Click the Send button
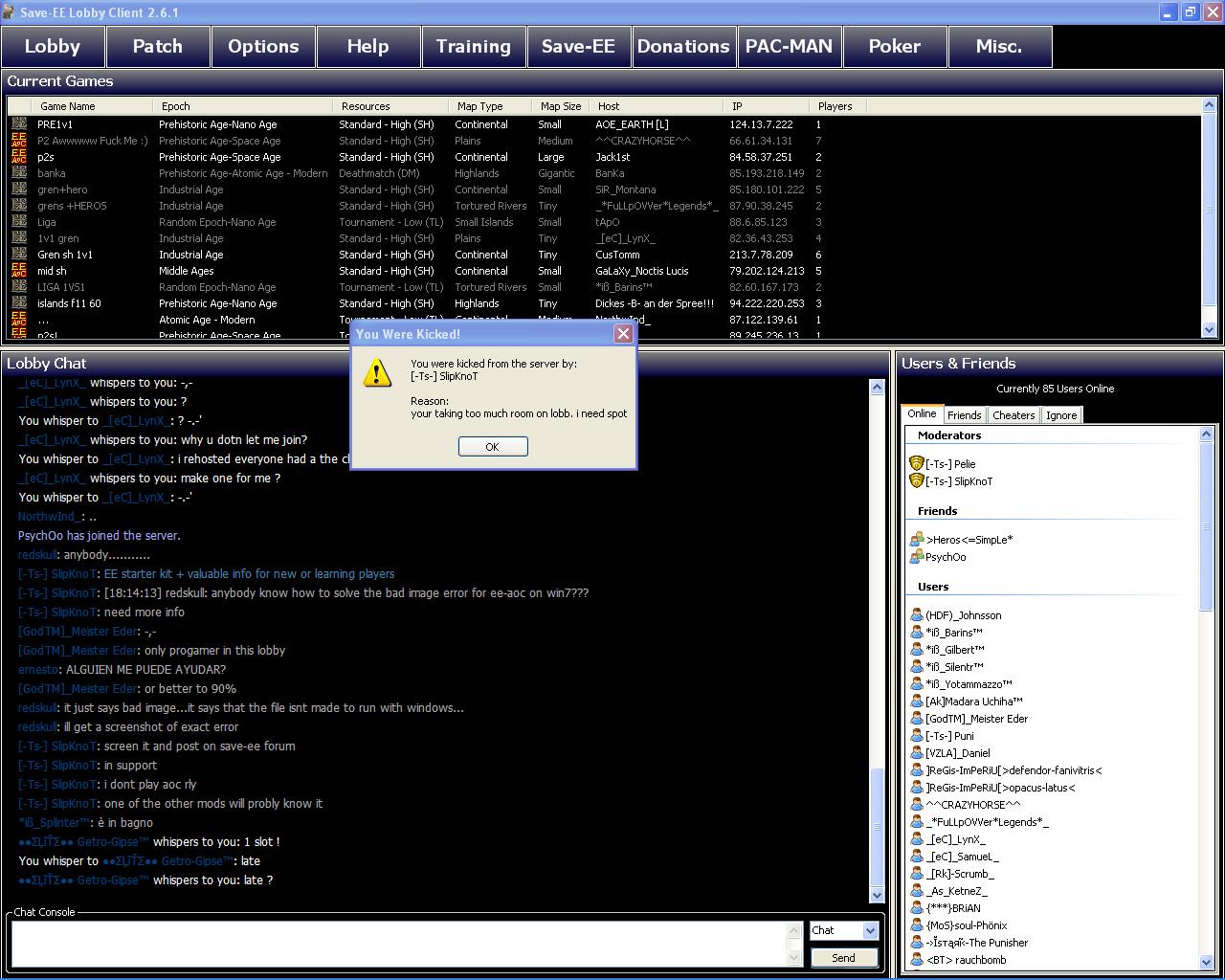This screenshot has width=1225, height=980. tap(843, 957)
